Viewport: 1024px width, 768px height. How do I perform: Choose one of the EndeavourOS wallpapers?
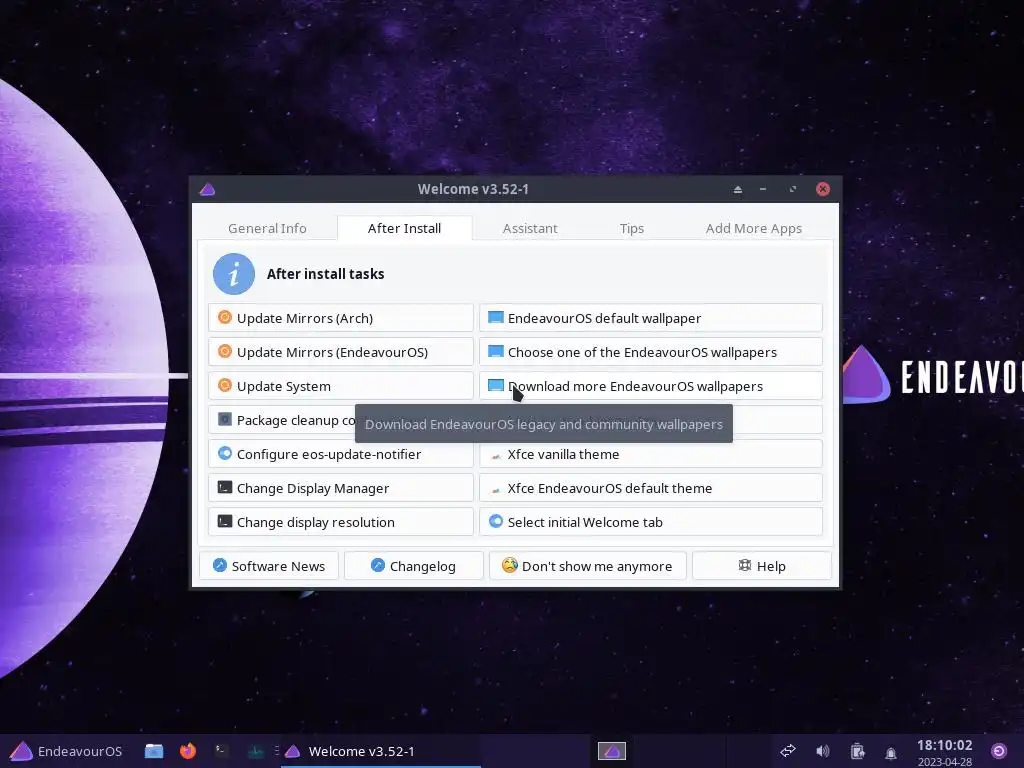[650, 352]
